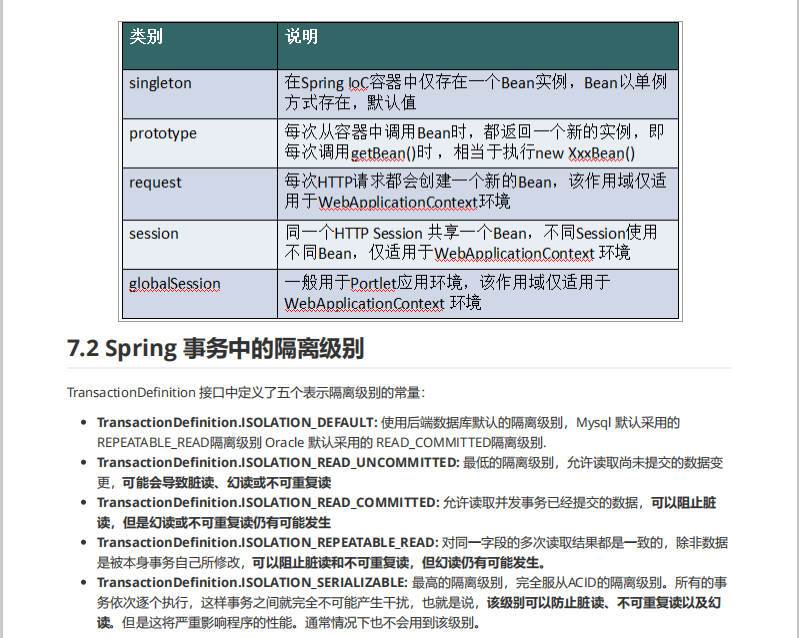799x638 pixels.
Task: Select the 'singleton' table cell
Action: [200, 94]
